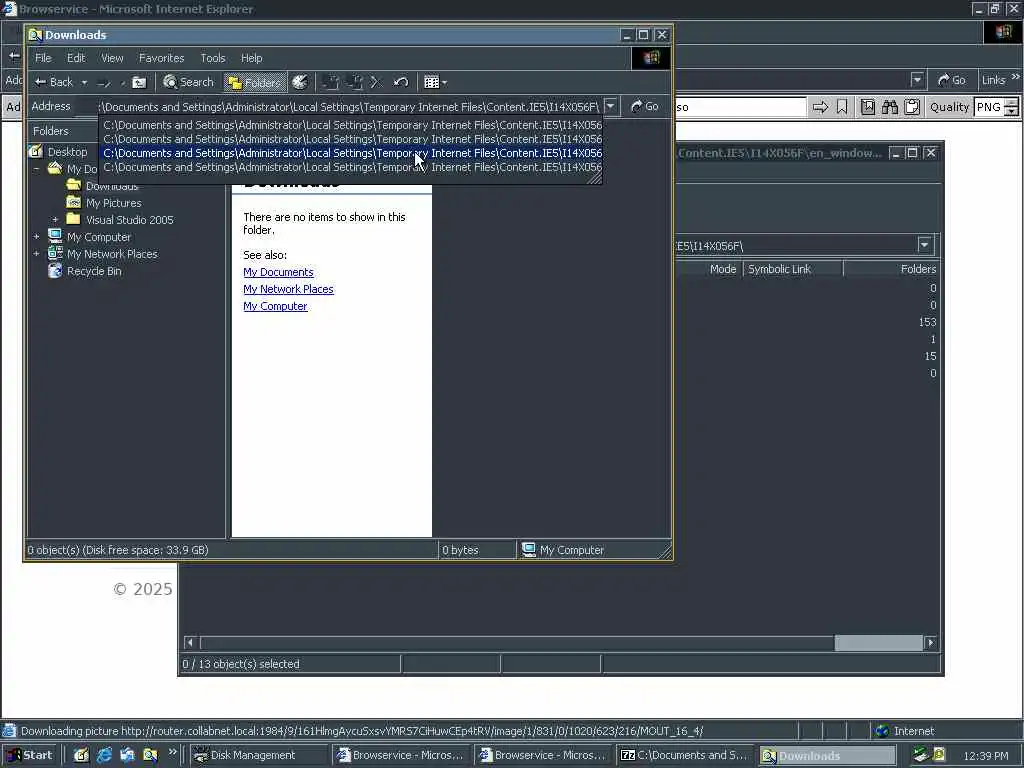Open the Search pane in Downloads

189,82
